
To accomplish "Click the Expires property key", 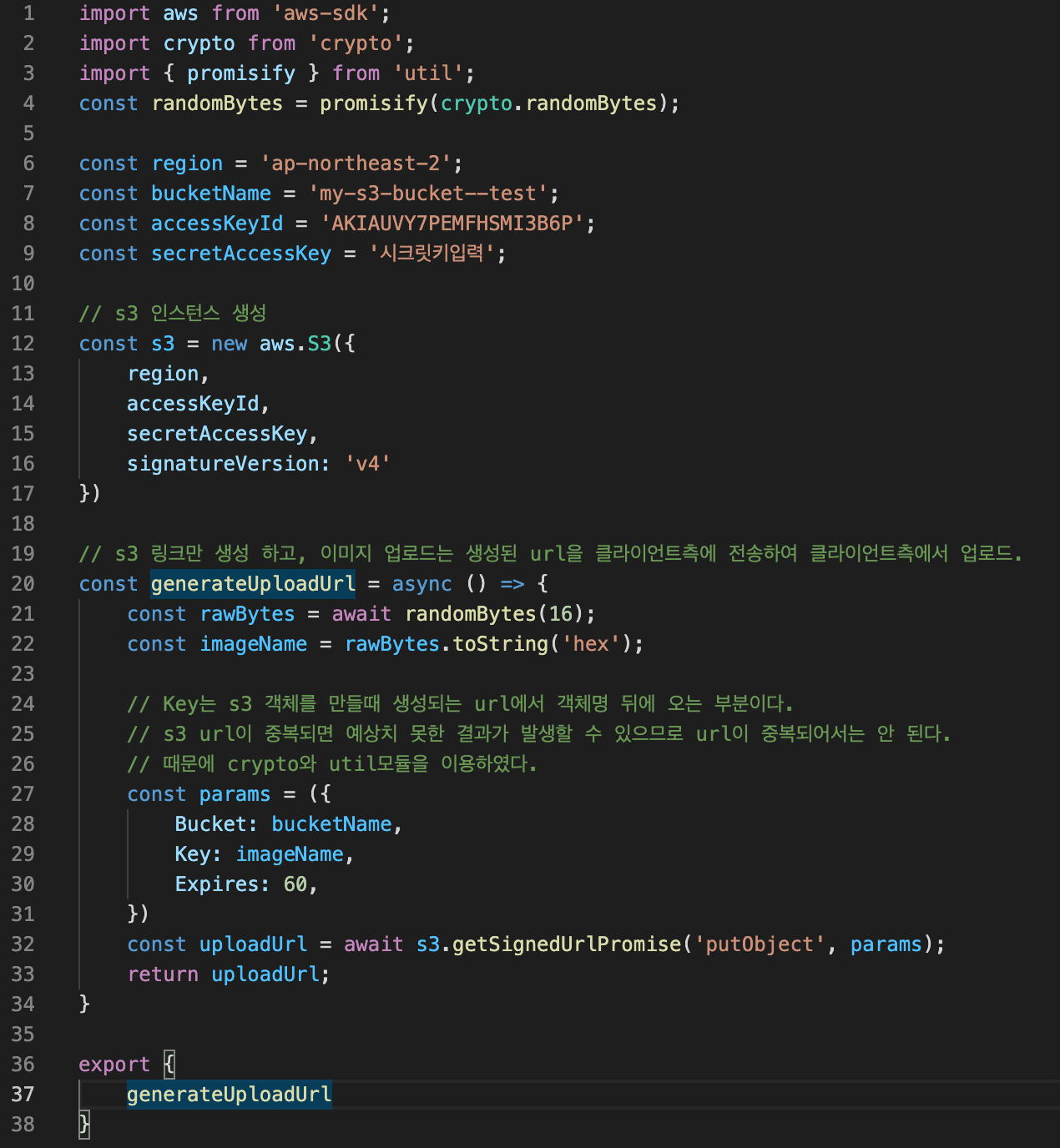I will (217, 884).
